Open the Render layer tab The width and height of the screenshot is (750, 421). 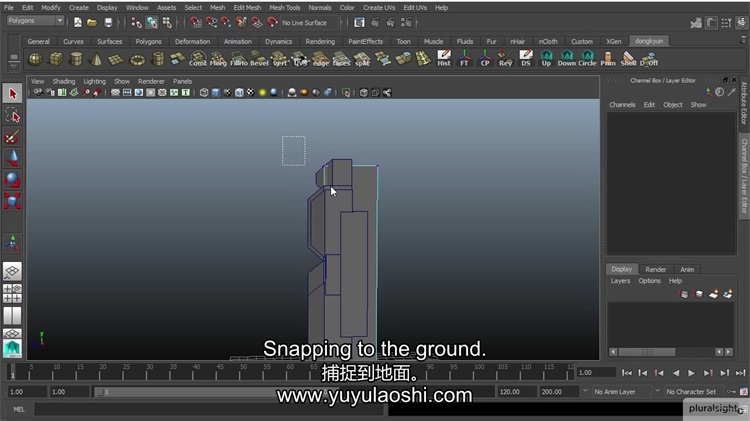click(x=655, y=269)
